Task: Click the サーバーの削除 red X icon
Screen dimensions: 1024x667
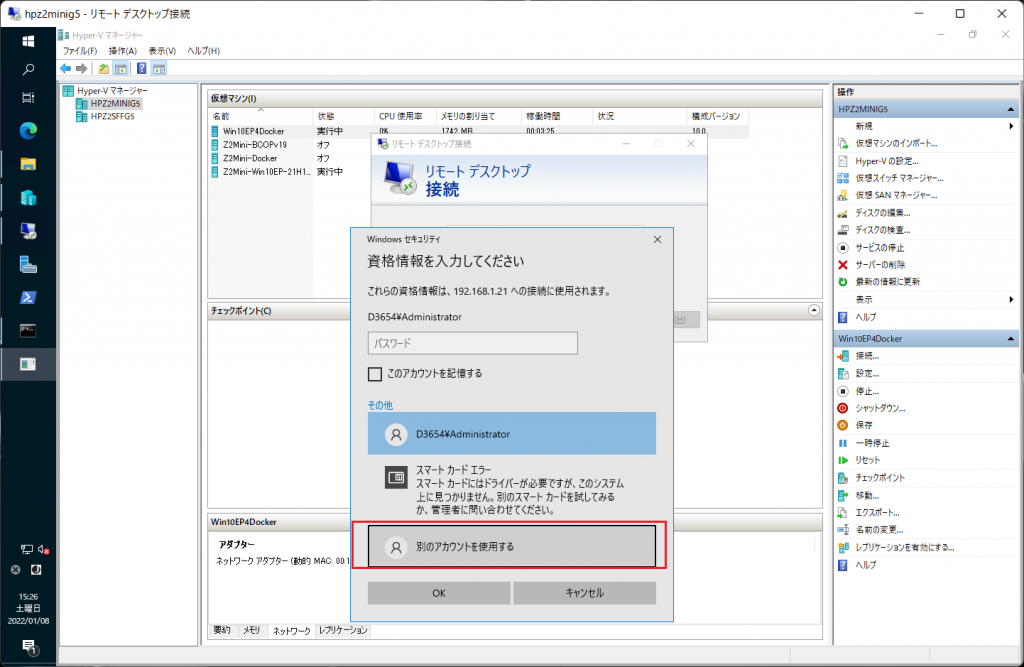Action: point(843,264)
